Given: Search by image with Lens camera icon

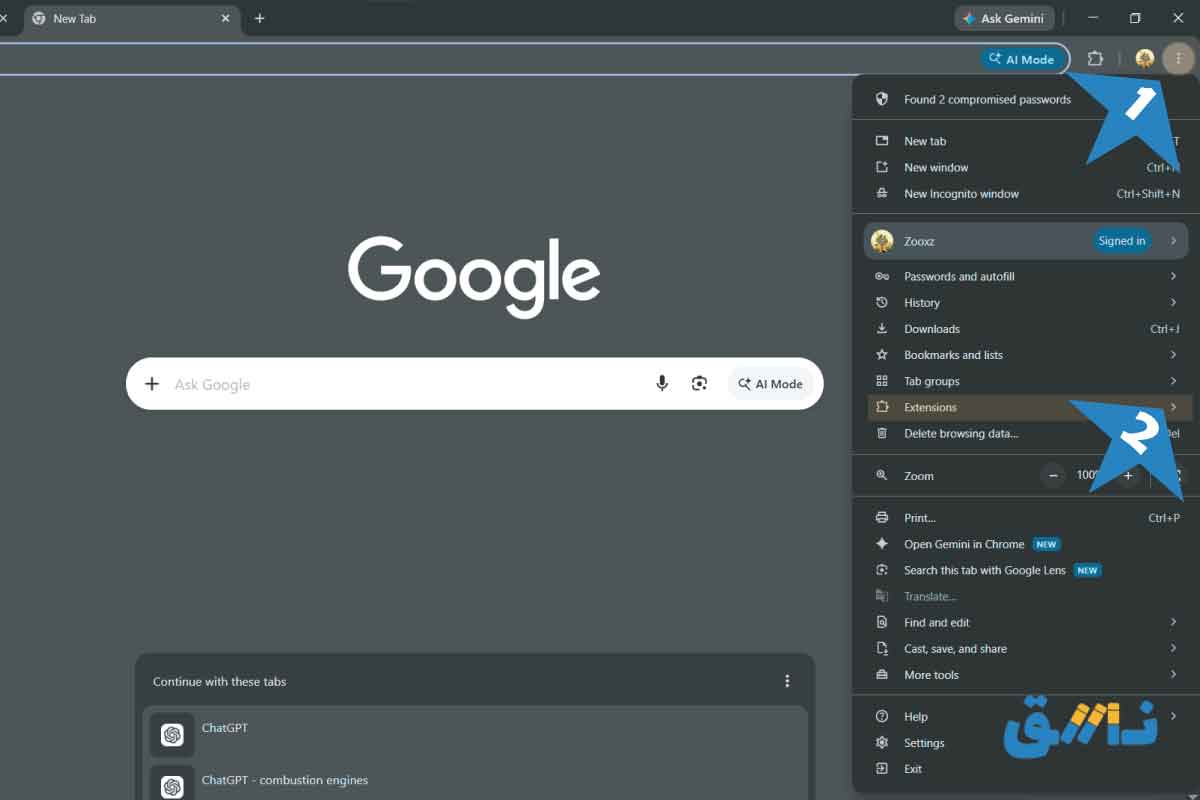Looking at the screenshot, I should click(x=699, y=383).
